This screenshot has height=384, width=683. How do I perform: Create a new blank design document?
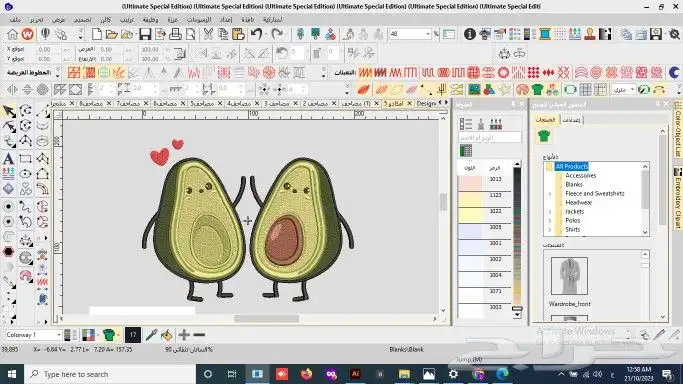click(97, 34)
